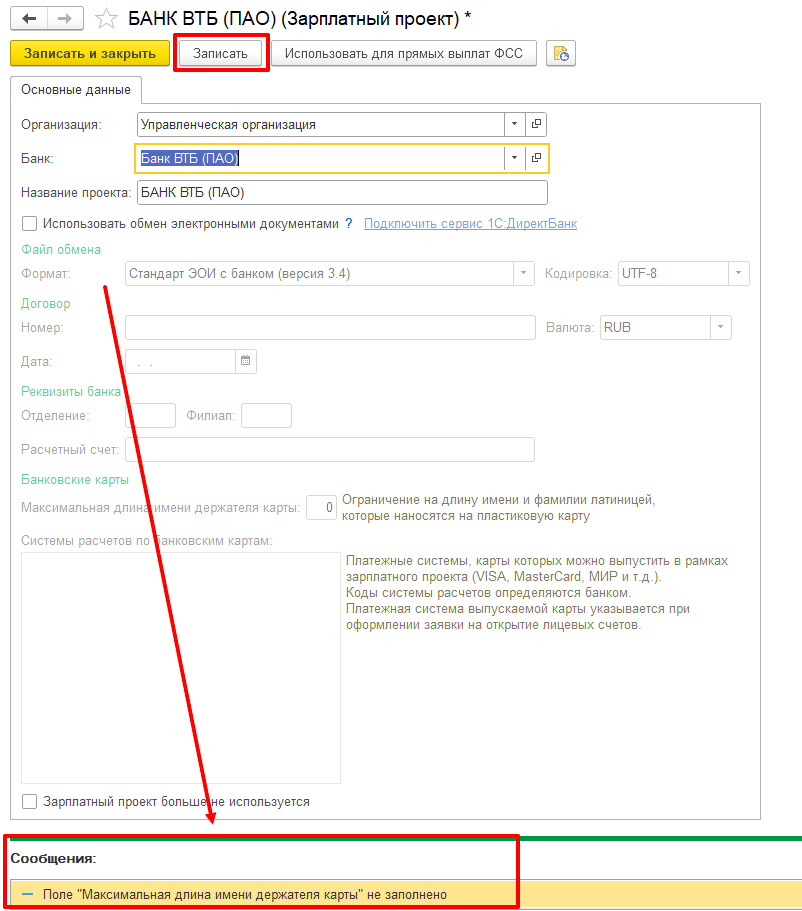Click the Записать и закрыть button

(x=90, y=53)
